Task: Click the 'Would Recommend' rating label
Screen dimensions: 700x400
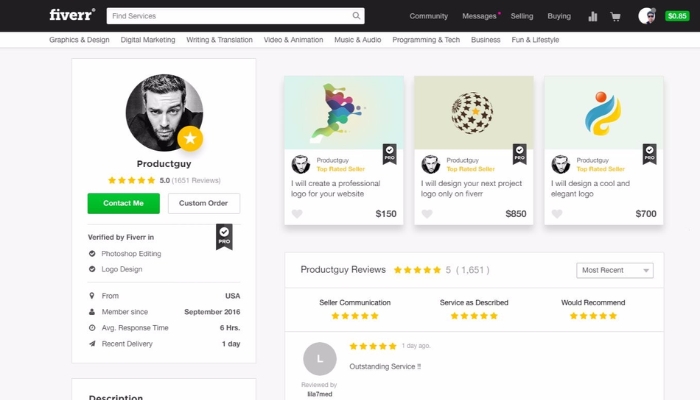Action: tap(593, 302)
